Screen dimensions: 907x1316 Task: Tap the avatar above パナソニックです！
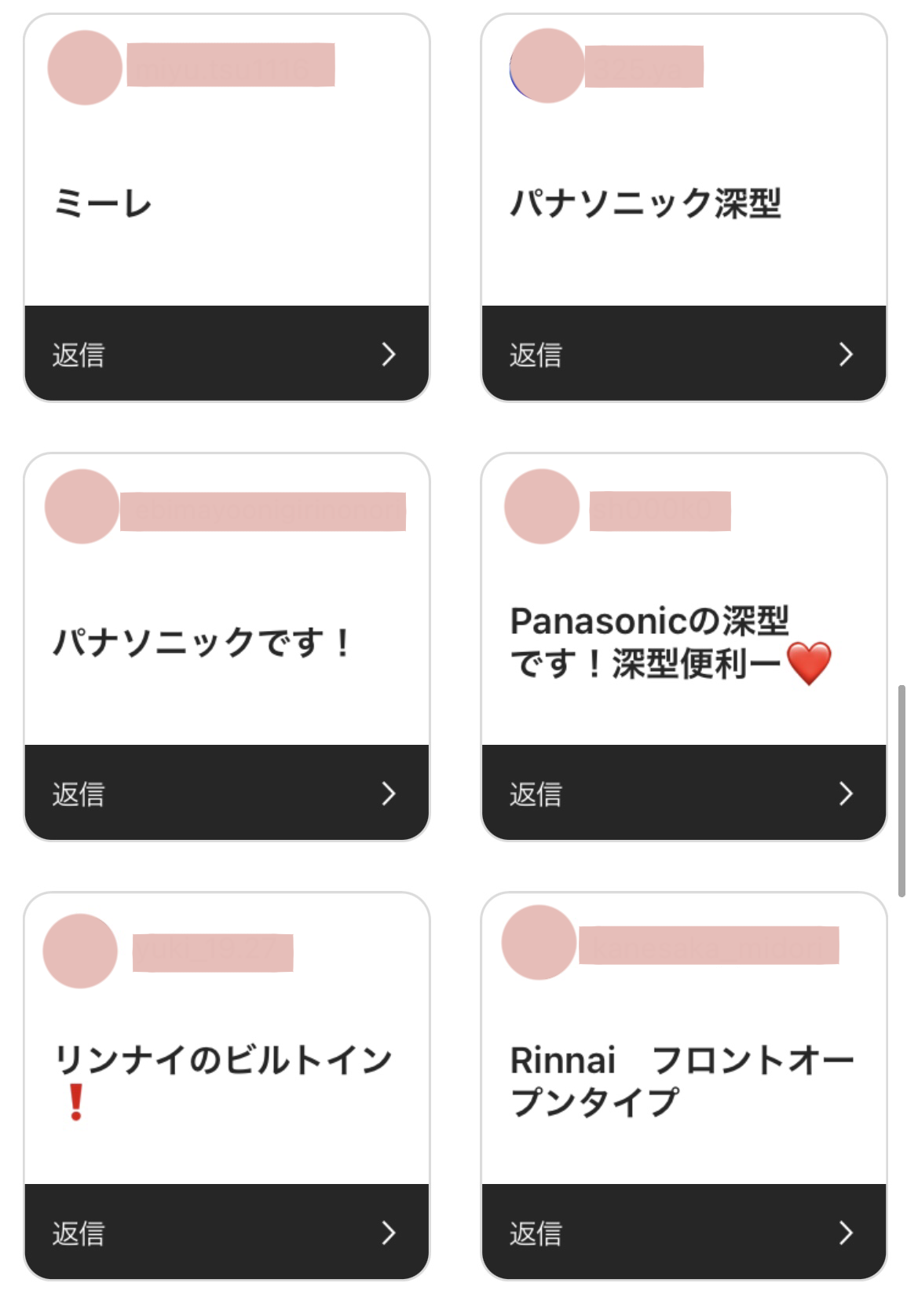pos(82,507)
